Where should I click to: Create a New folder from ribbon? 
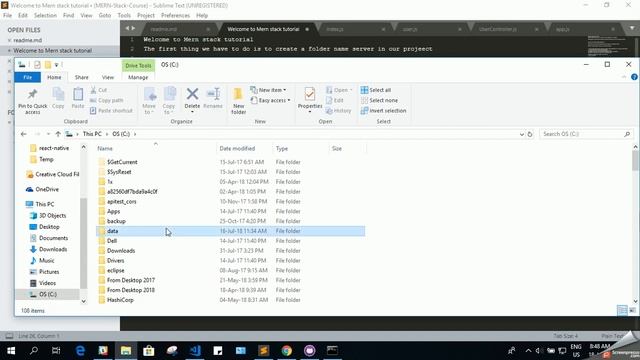(238, 100)
